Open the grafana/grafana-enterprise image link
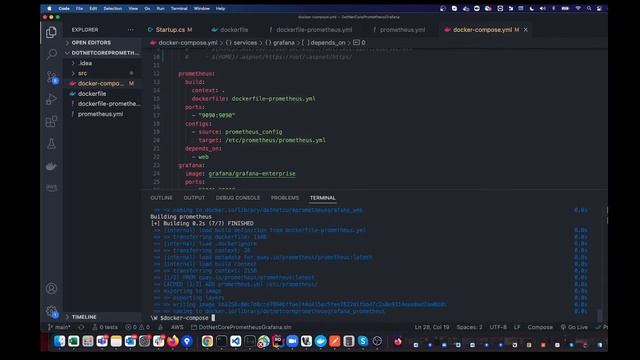Screen dimensions: 640x360 tap(252, 173)
